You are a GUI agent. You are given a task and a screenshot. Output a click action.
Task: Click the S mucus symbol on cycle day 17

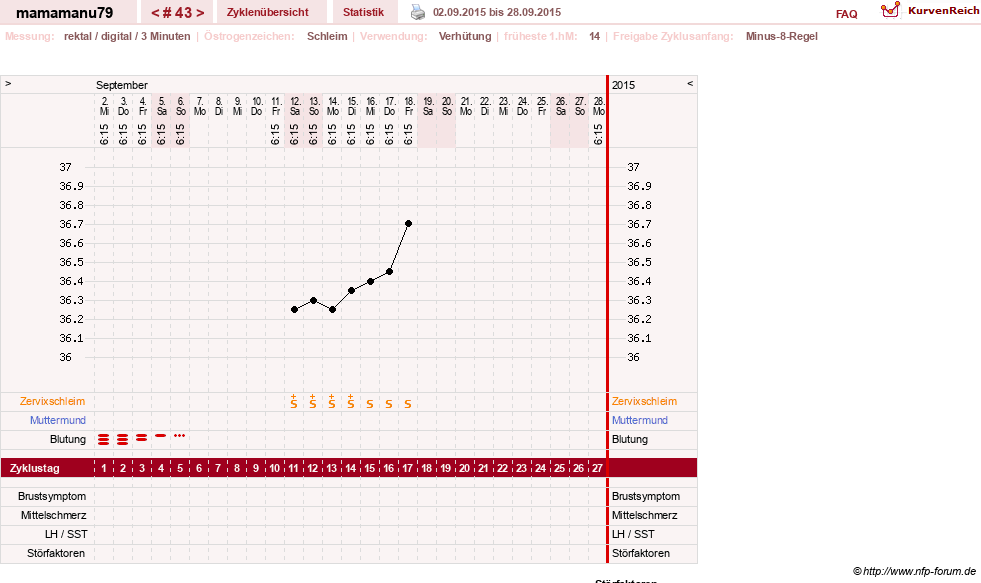point(408,404)
